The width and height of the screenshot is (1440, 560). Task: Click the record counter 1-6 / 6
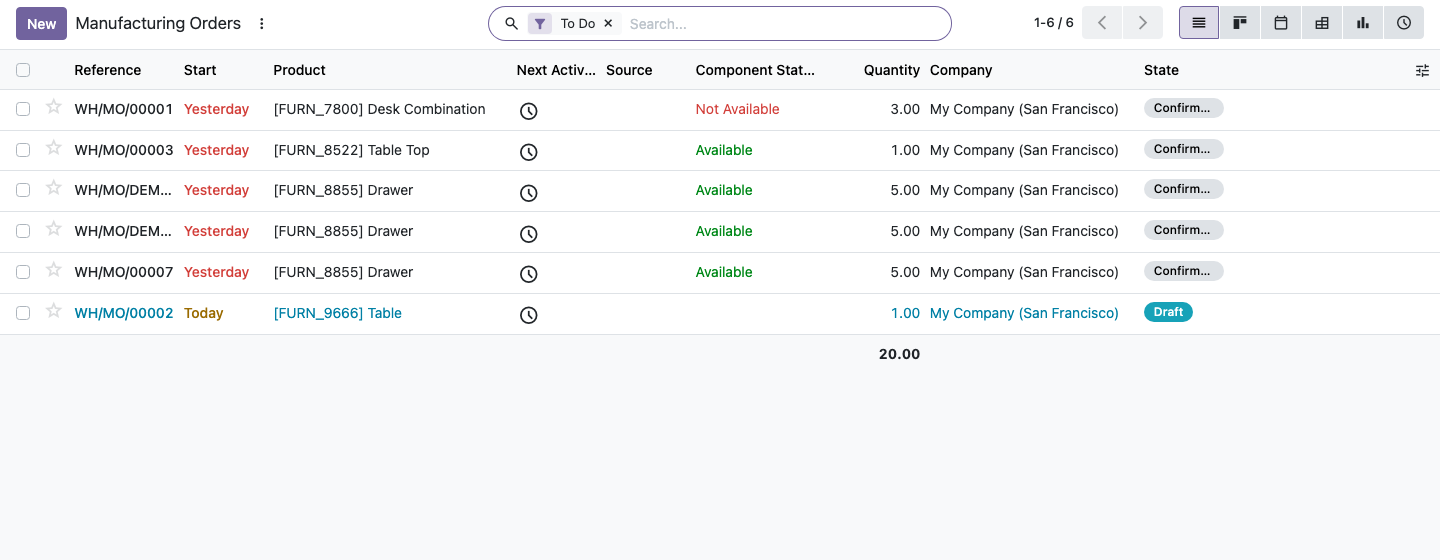(1054, 23)
